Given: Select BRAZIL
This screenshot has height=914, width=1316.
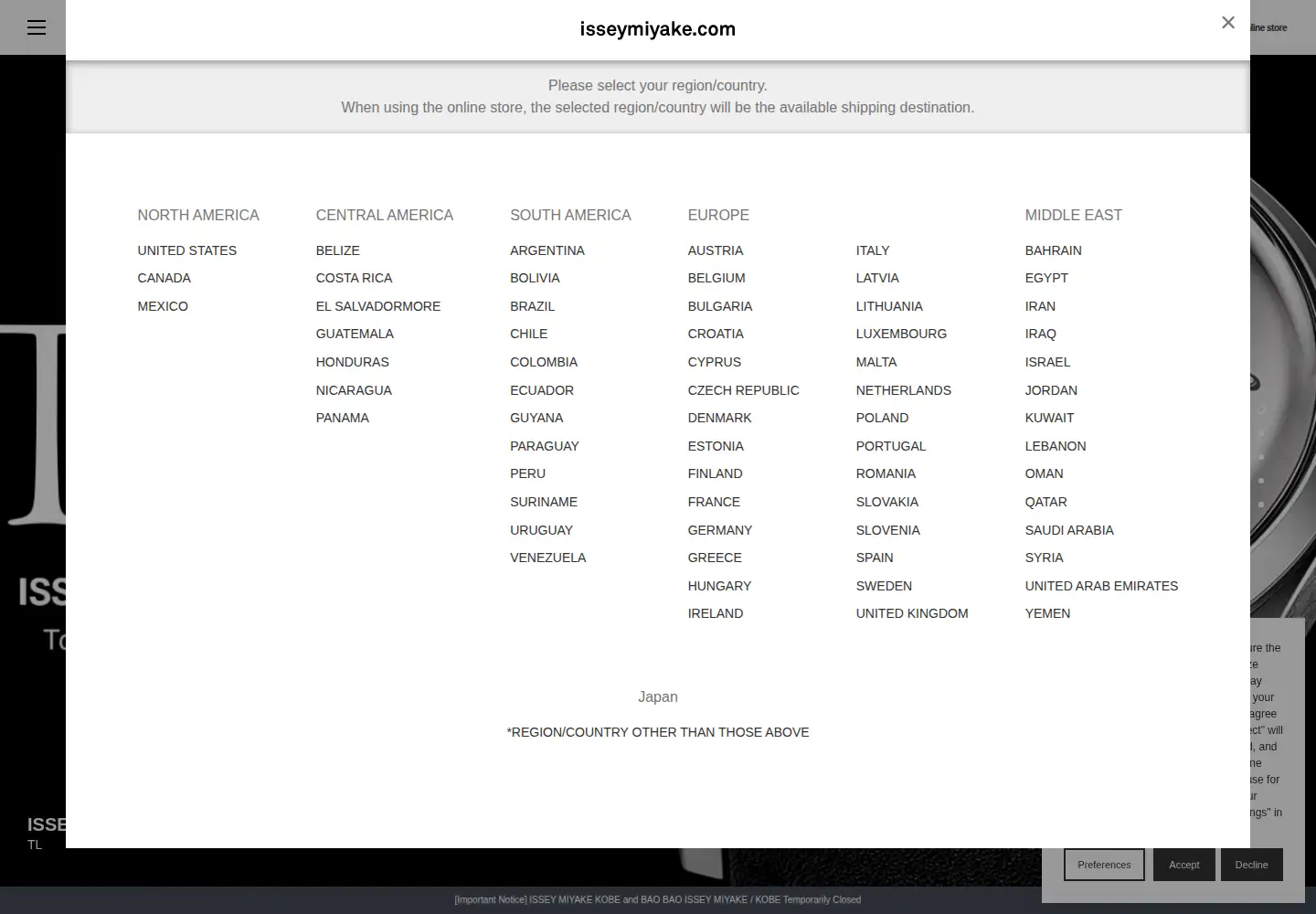Looking at the screenshot, I should (533, 306).
